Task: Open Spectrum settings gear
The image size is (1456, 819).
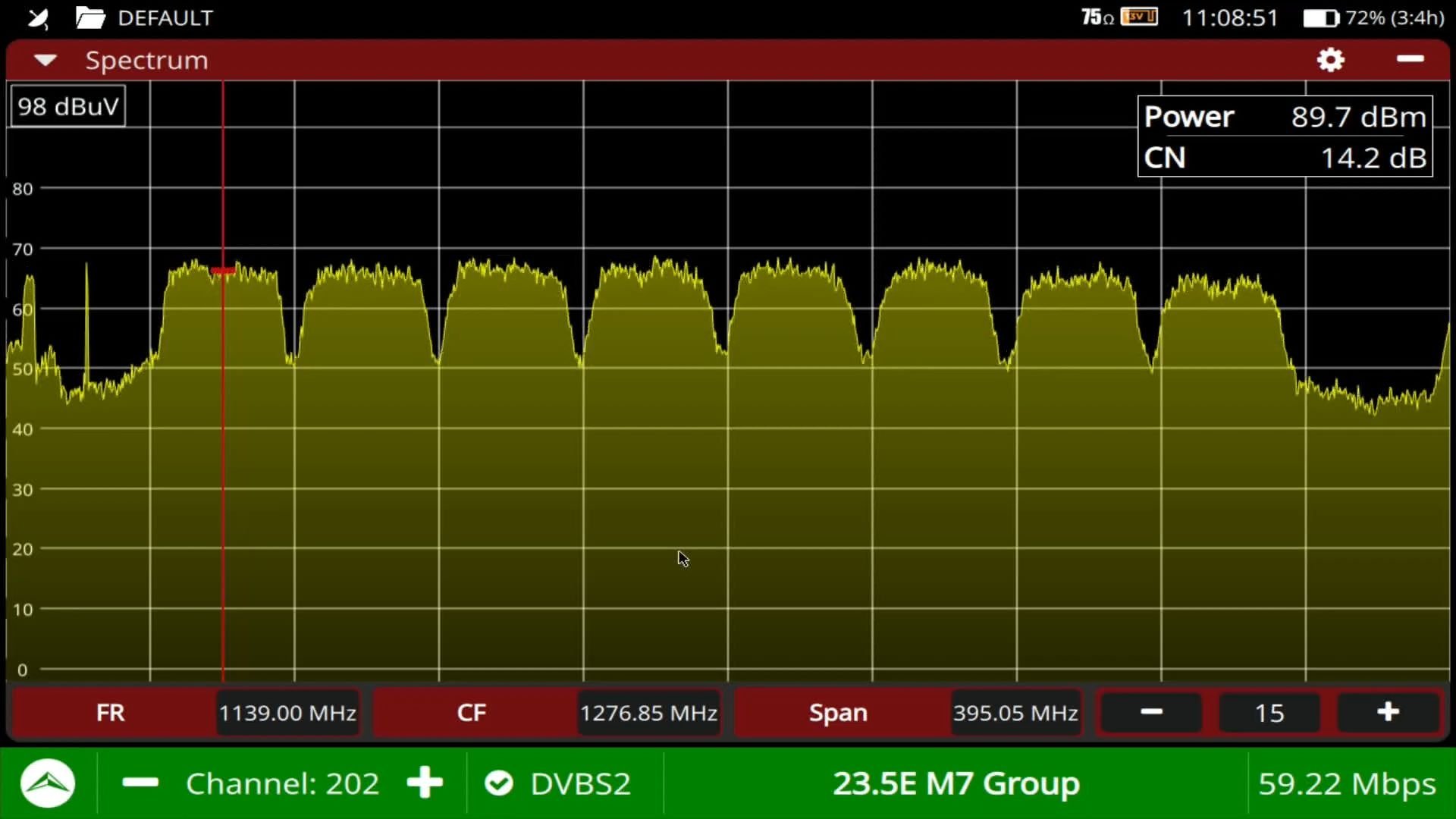Action: [x=1330, y=60]
